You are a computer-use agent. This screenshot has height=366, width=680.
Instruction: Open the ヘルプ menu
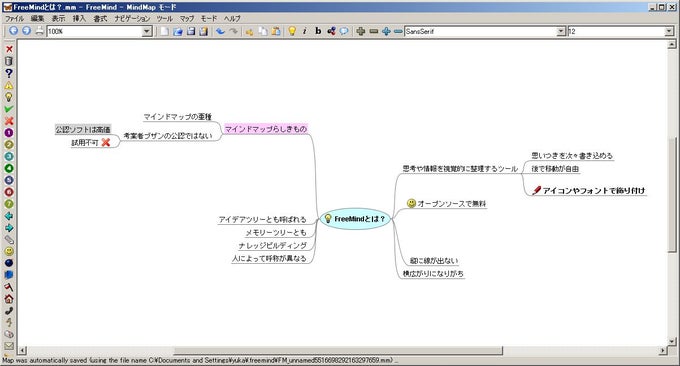point(232,19)
